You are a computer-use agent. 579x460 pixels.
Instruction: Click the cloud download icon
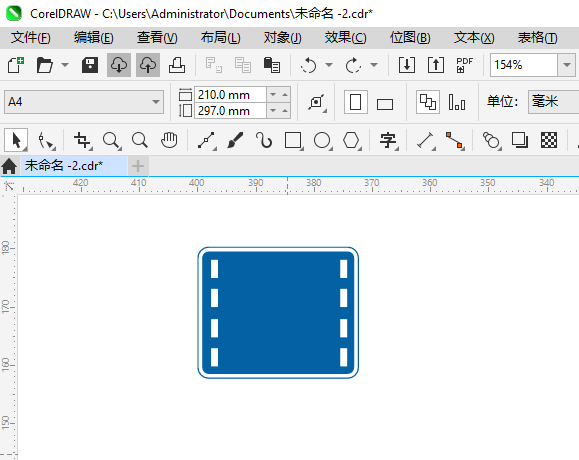pos(119,65)
